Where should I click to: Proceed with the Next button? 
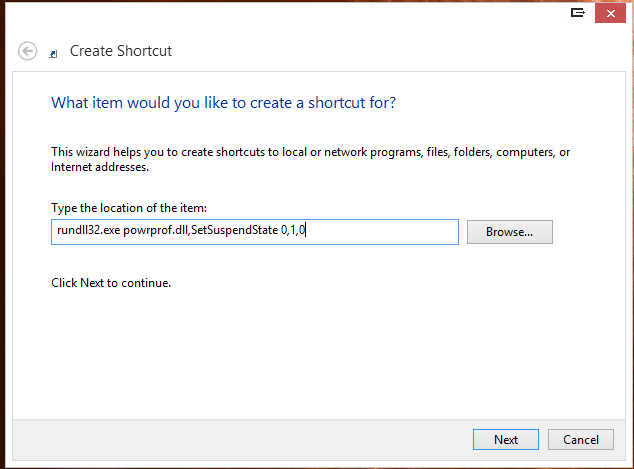coord(506,439)
